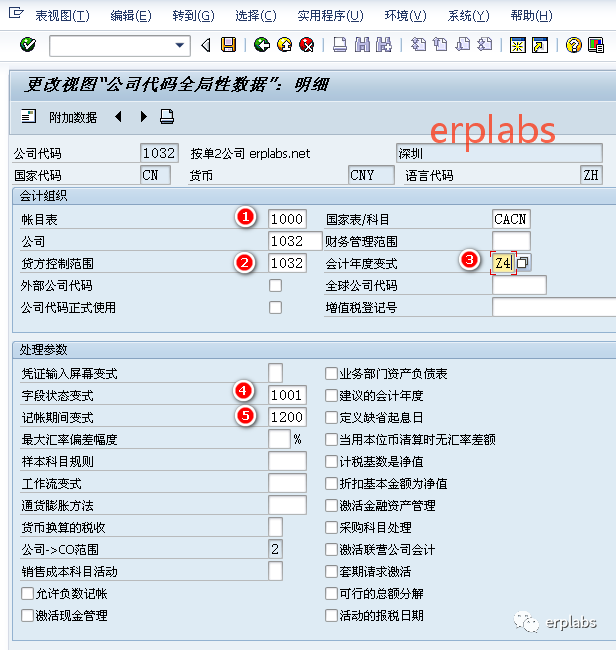Open the 转到(G) menu
The width and height of the screenshot is (616, 650).
click(x=194, y=16)
